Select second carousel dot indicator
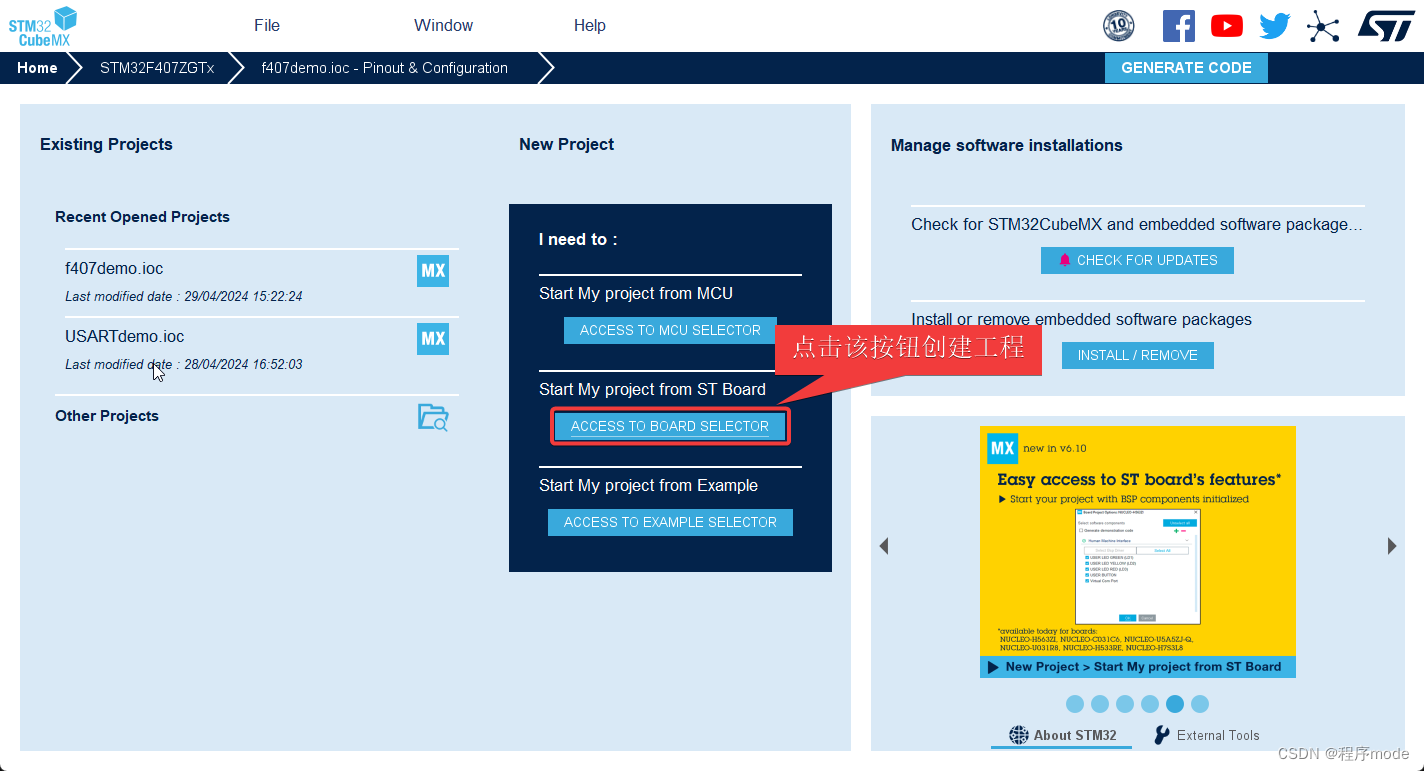Viewport: 1424px width, 771px height. (x=1100, y=704)
